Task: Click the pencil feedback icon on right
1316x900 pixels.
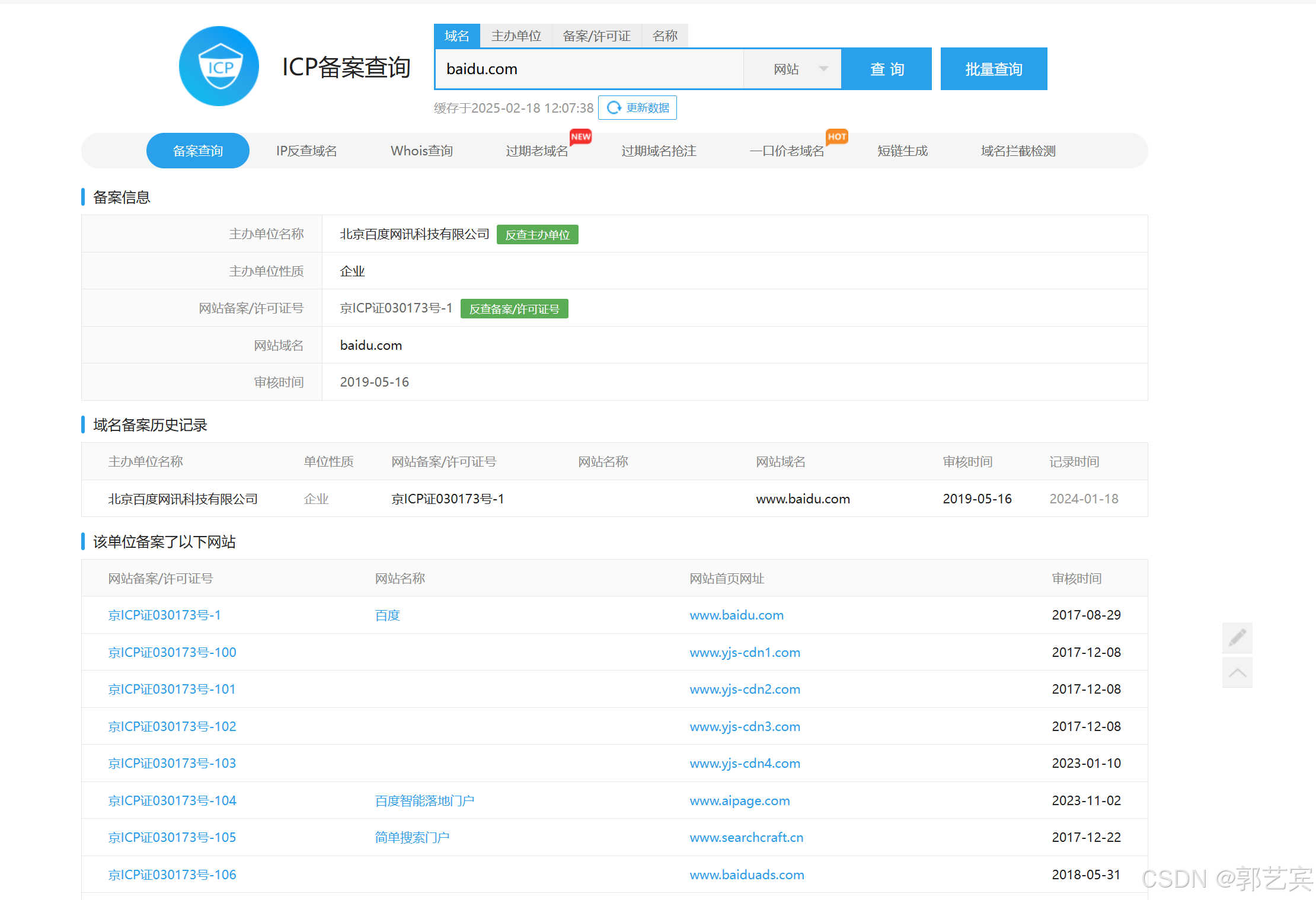Action: click(x=1237, y=638)
